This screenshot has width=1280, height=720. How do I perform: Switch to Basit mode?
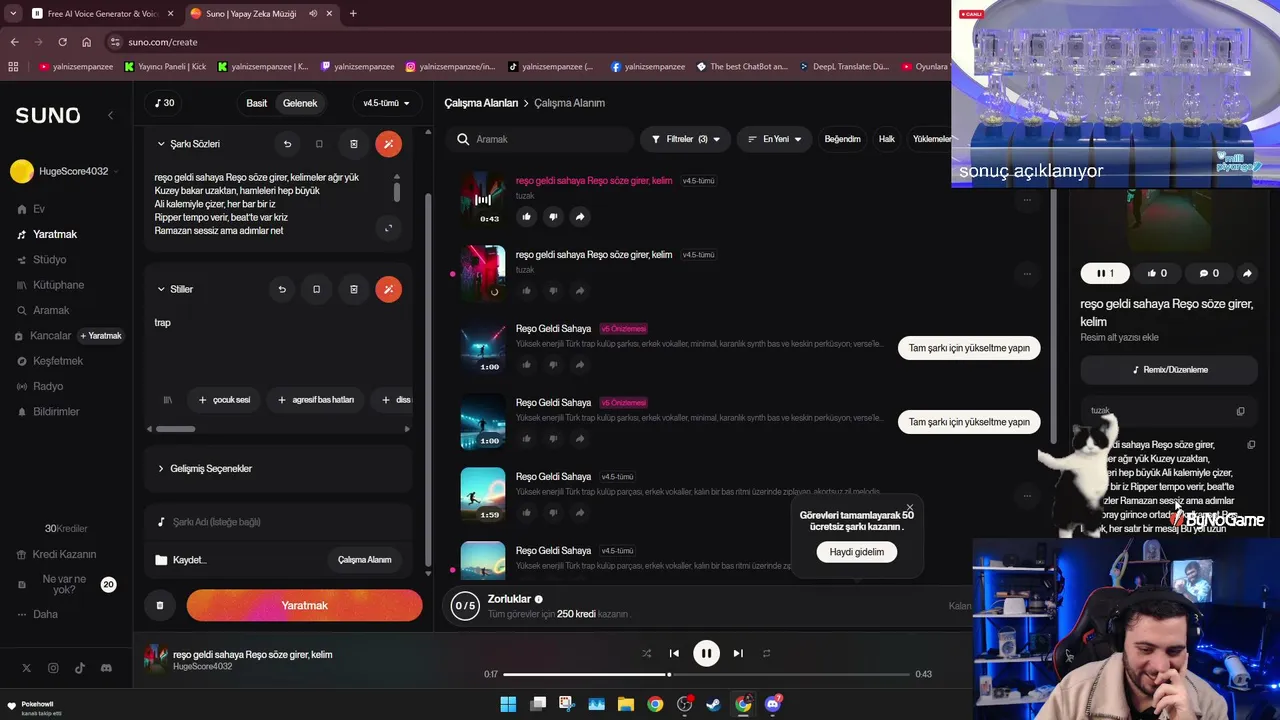(257, 103)
